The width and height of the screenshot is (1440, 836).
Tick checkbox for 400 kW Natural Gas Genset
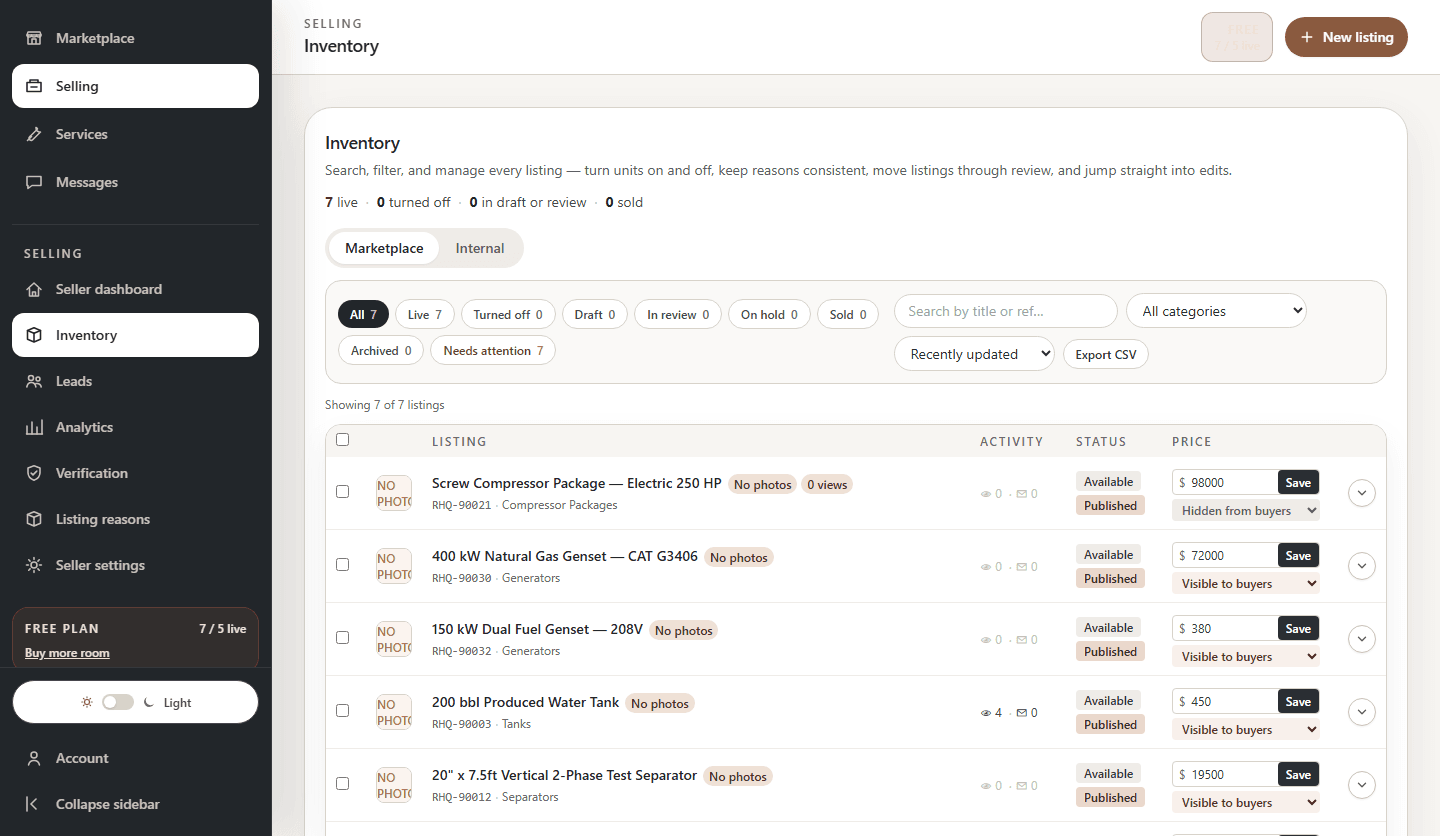tap(343, 564)
